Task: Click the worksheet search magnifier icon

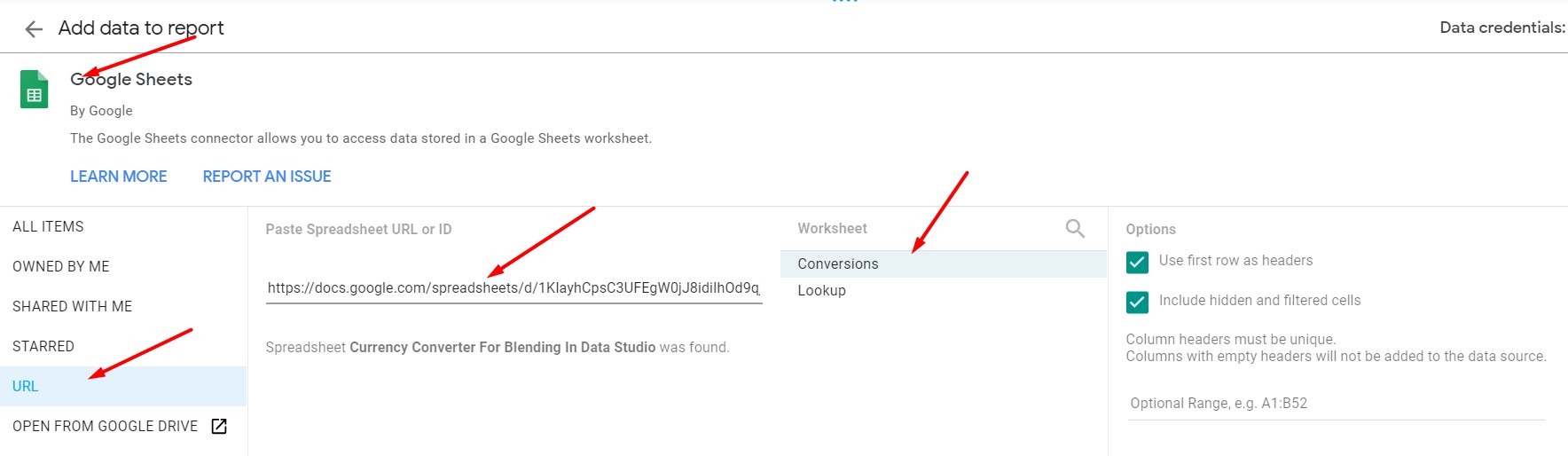Action: (1075, 229)
